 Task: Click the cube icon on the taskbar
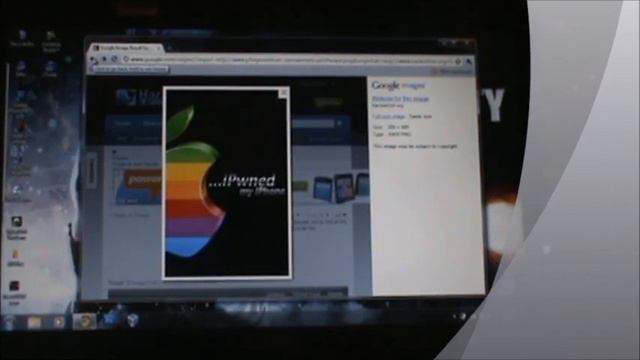click(133, 320)
